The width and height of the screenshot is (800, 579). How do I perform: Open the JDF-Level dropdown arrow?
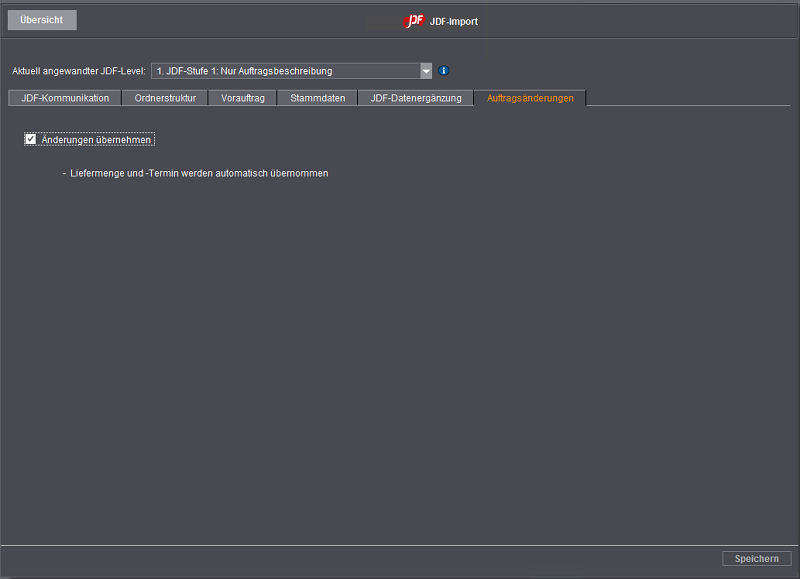pos(425,71)
